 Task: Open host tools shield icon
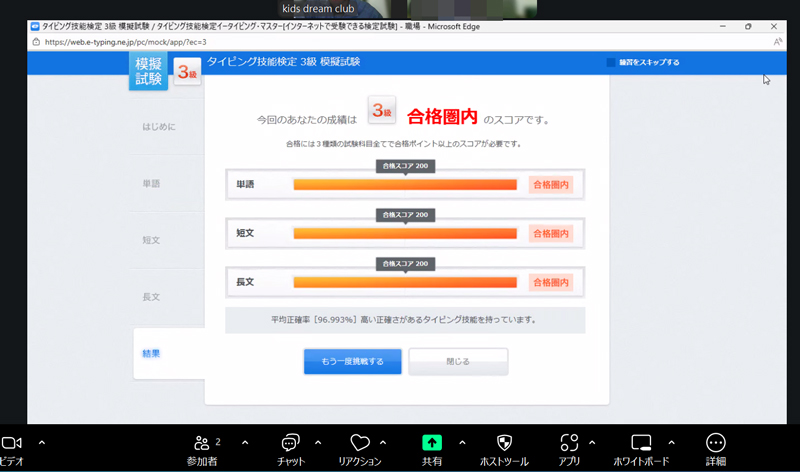[x=504, y=442]
